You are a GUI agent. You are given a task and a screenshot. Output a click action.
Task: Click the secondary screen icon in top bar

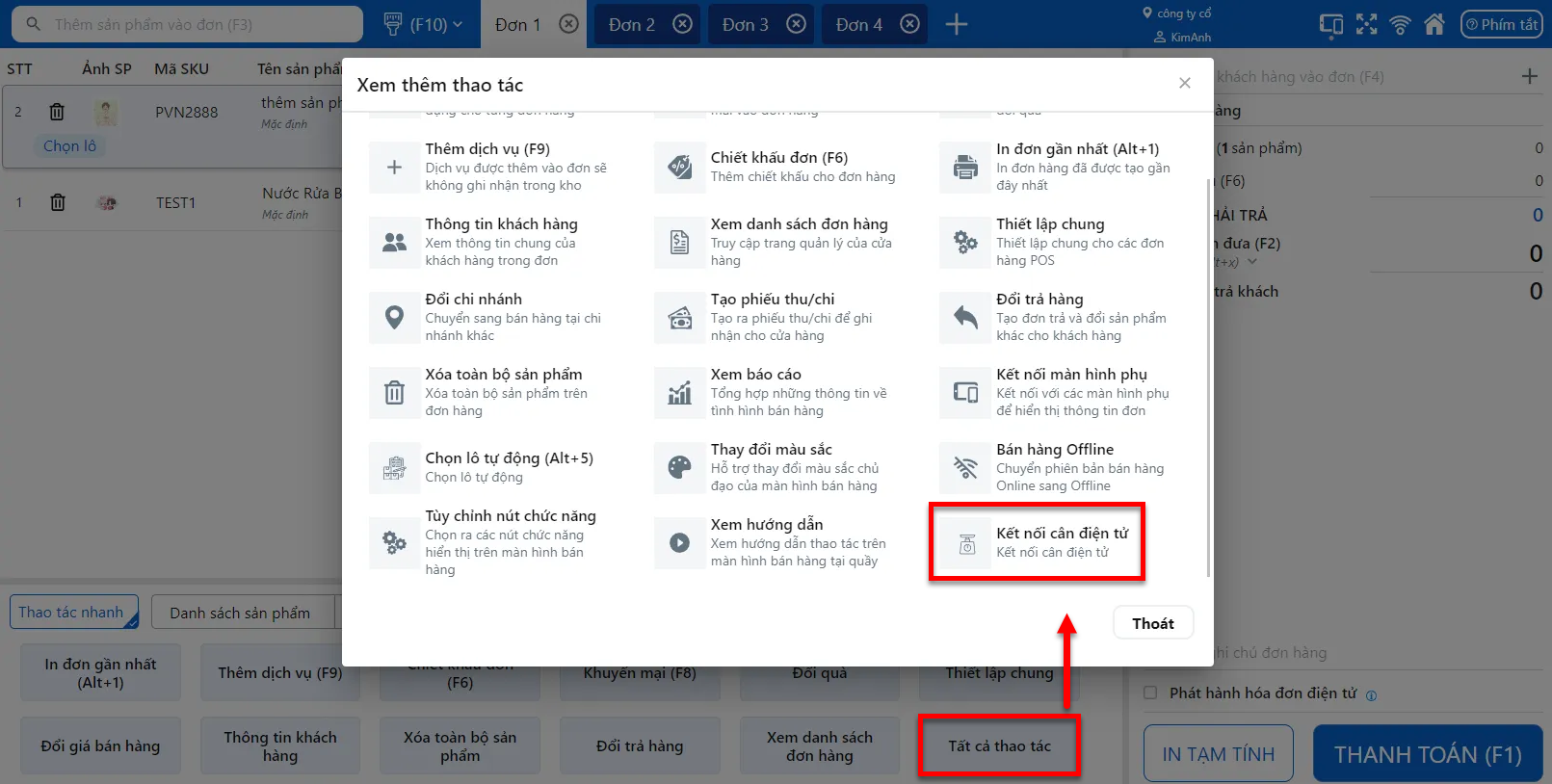(x=1331, y=24)
